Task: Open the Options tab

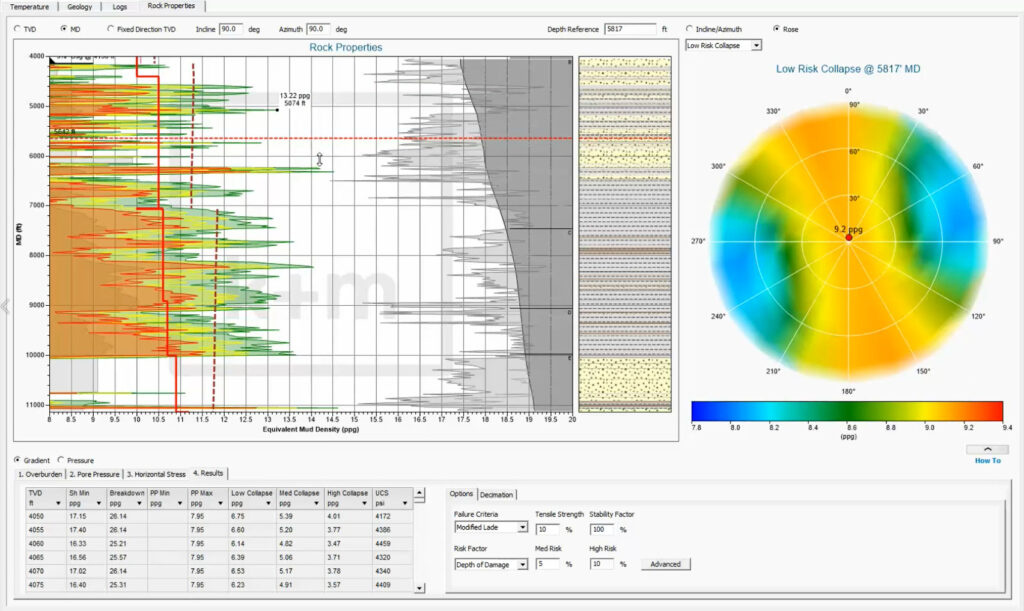Action: point(461,494)
